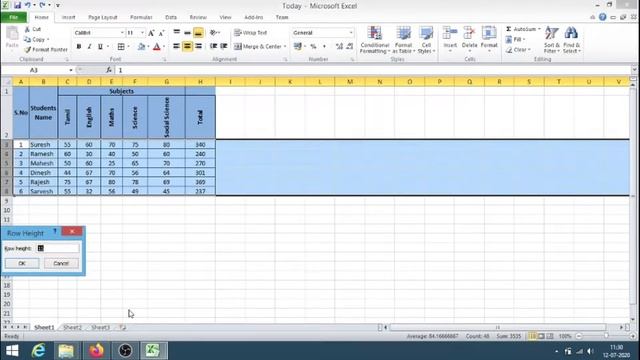The height and width of the screenshot is (360, 640).
Task: Click OK in Row Height dialog
Action: (x=22, y=263)
